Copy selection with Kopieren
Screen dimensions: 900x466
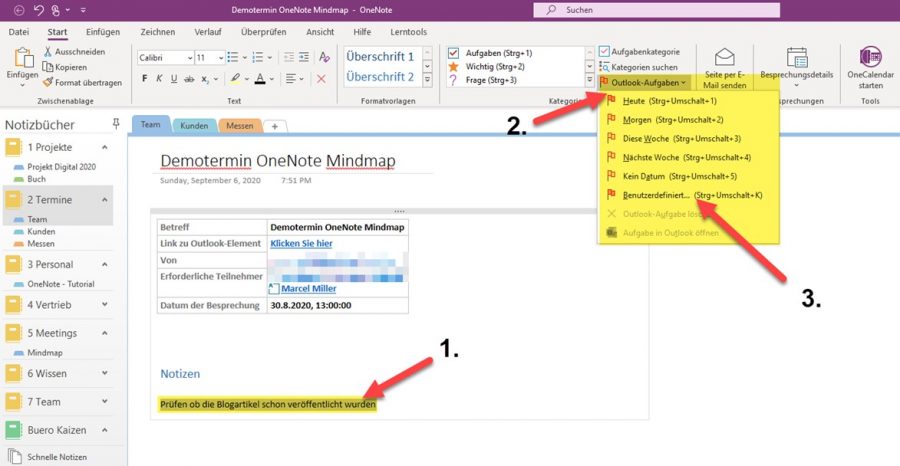click(66, 67)
